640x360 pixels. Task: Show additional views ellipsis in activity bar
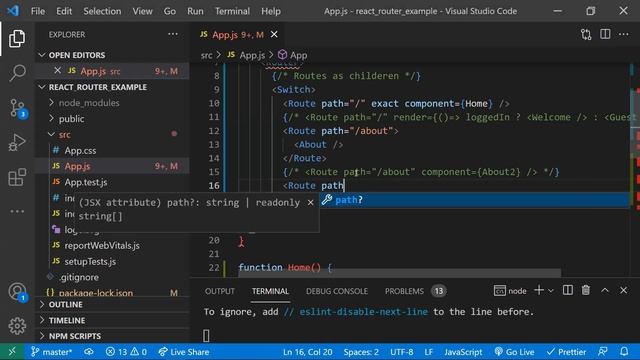pos(17,211)
